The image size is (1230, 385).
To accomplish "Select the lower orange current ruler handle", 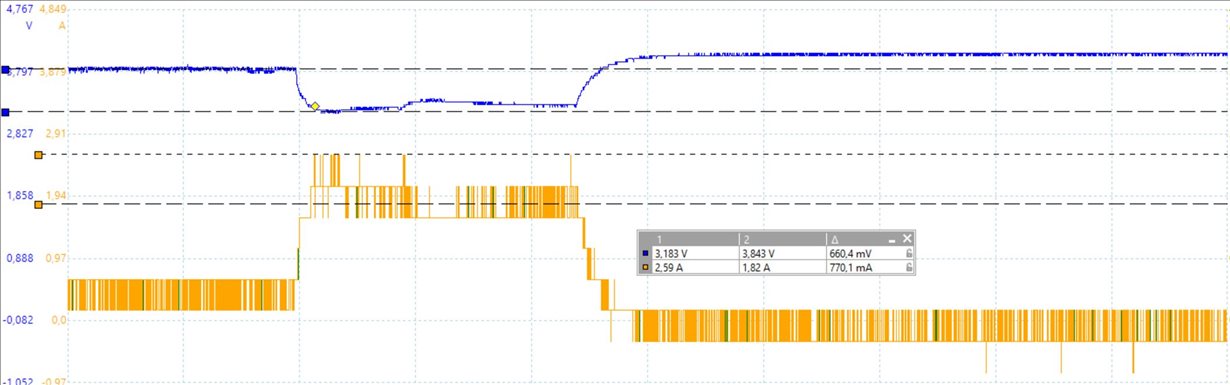I will click(x=38, y=204).
